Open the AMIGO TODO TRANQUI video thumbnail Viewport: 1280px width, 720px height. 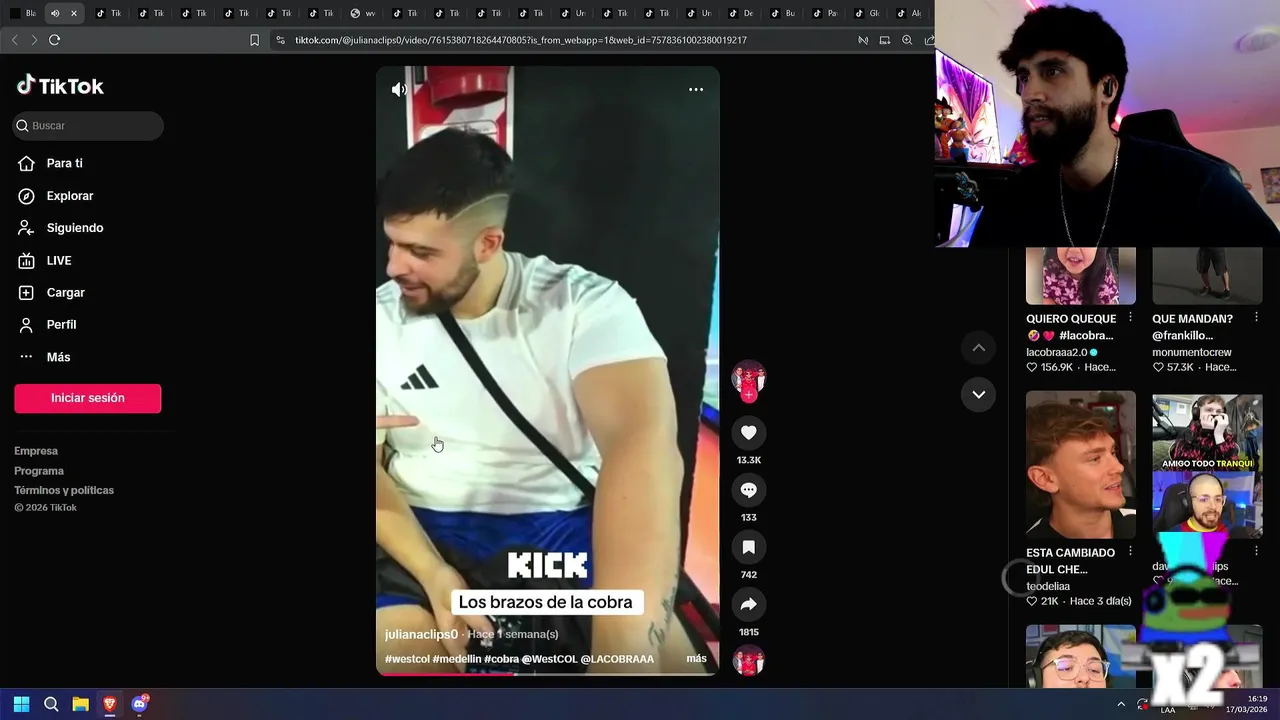tap(1207, 465)
